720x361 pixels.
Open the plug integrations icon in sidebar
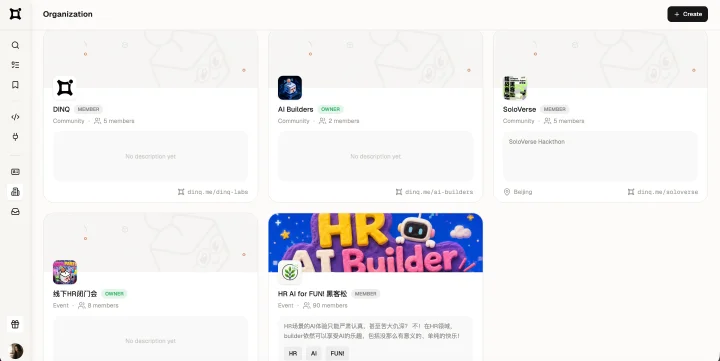tap(15, 136)
